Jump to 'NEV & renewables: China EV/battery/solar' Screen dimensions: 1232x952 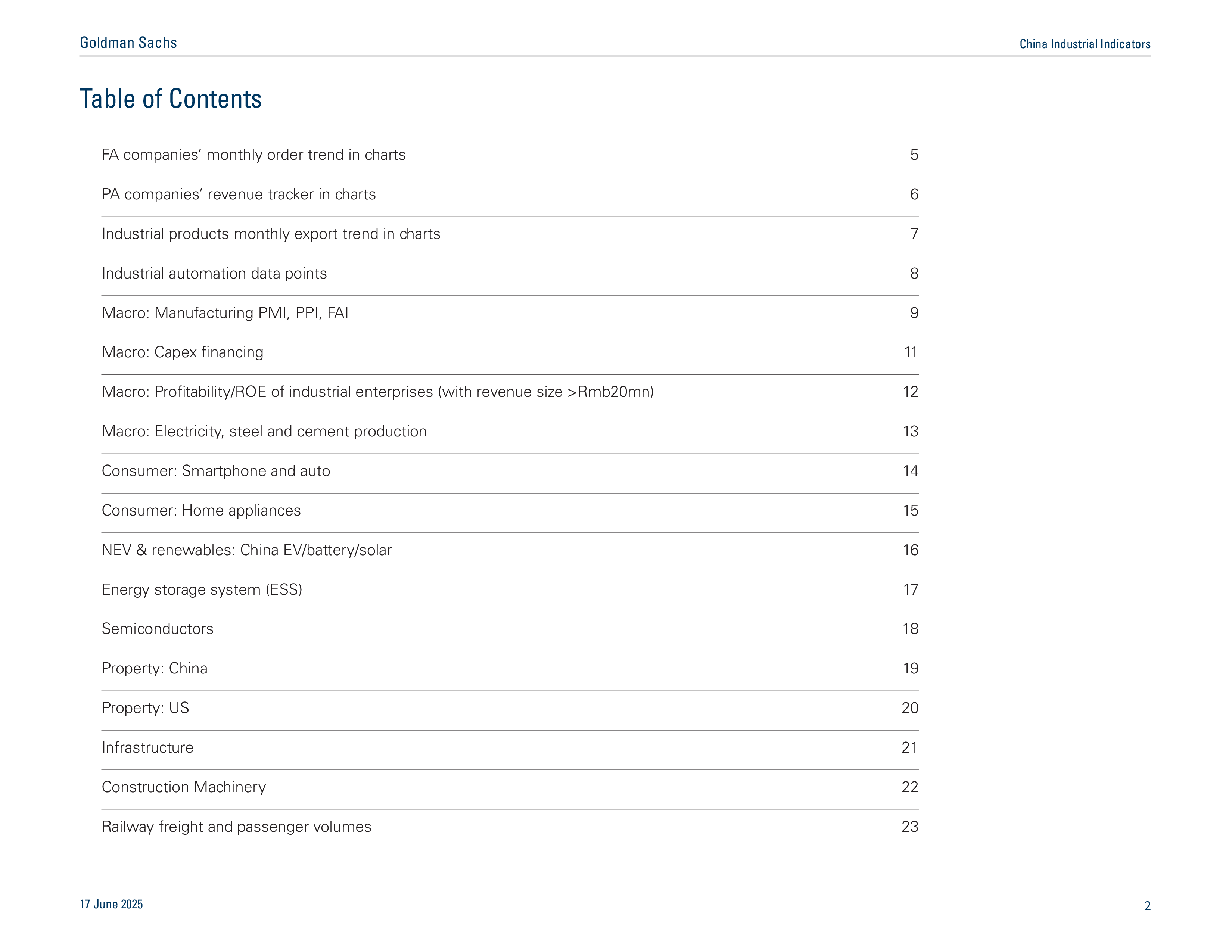(x=246, y=549)
